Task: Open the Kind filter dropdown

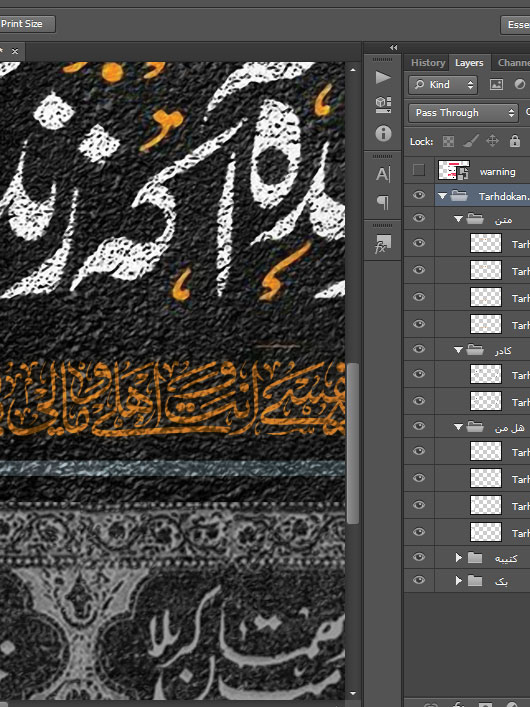Action: pyautogui.click(x=443, y=85)
